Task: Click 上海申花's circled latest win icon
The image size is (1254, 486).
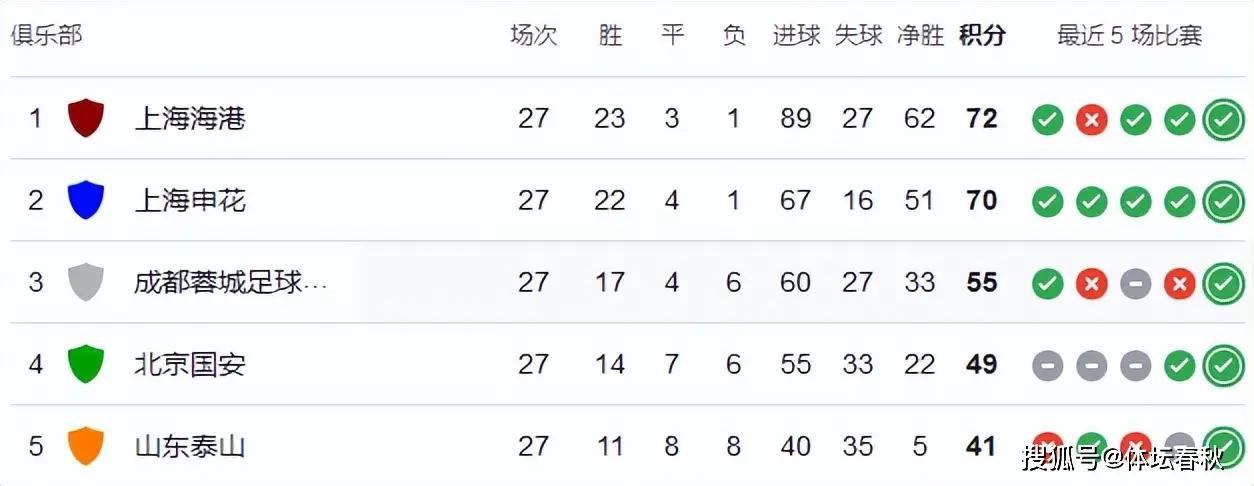Action: (1222, 202)
